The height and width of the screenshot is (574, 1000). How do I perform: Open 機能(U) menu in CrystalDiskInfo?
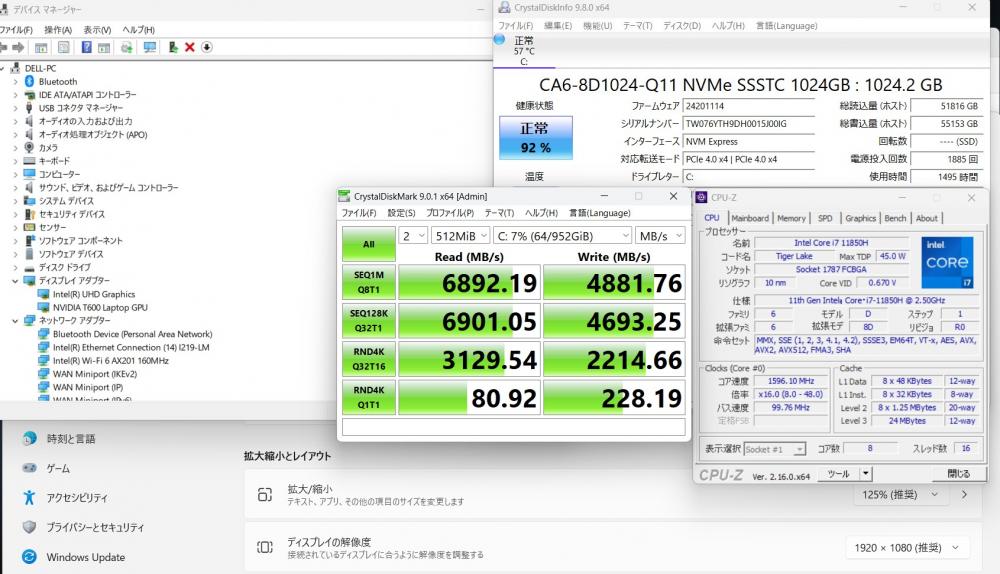coord(598,26)
